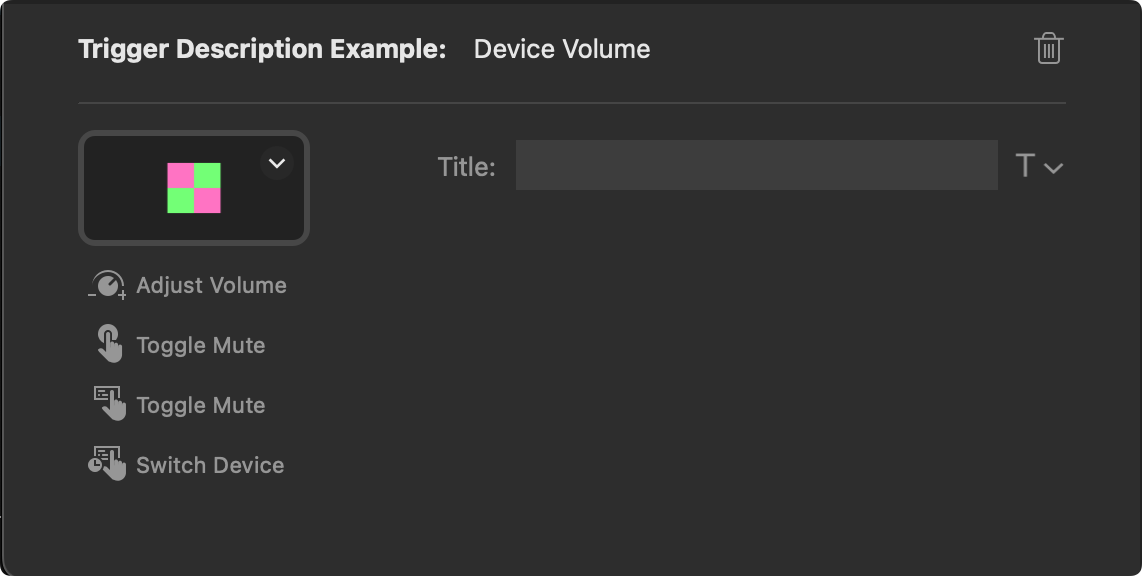Open the title font settings dropdown
The width and height of the screenshot is (1142, 576).
[x=1051, y=166]
